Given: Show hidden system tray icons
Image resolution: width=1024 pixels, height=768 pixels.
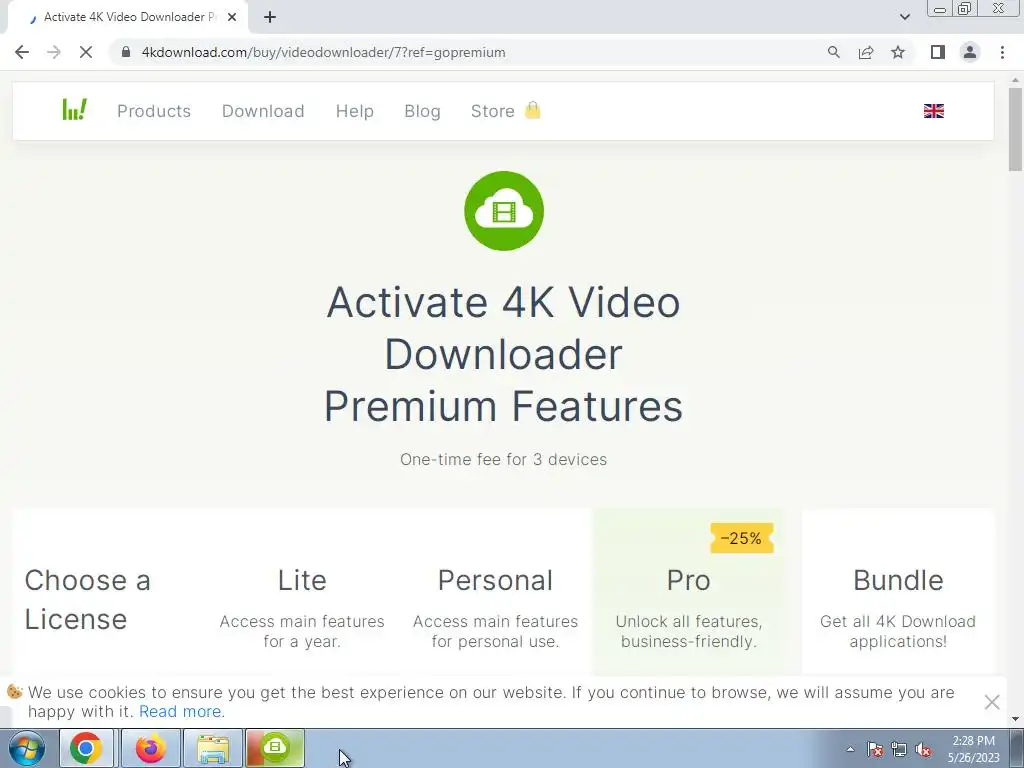Looking at the screenshot, I should point(850,749).
